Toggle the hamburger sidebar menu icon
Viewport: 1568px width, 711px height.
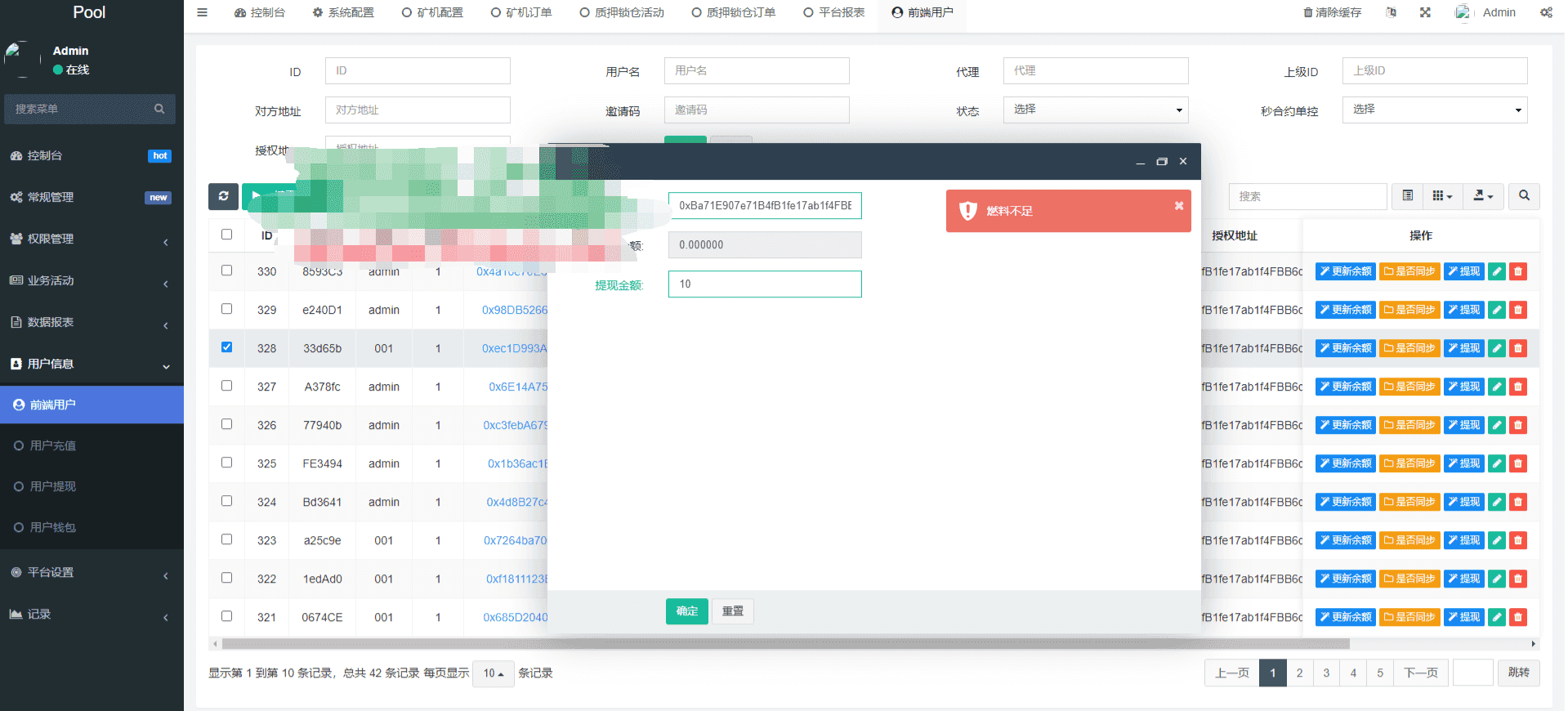pyautogui.click(x=202, y=12)
